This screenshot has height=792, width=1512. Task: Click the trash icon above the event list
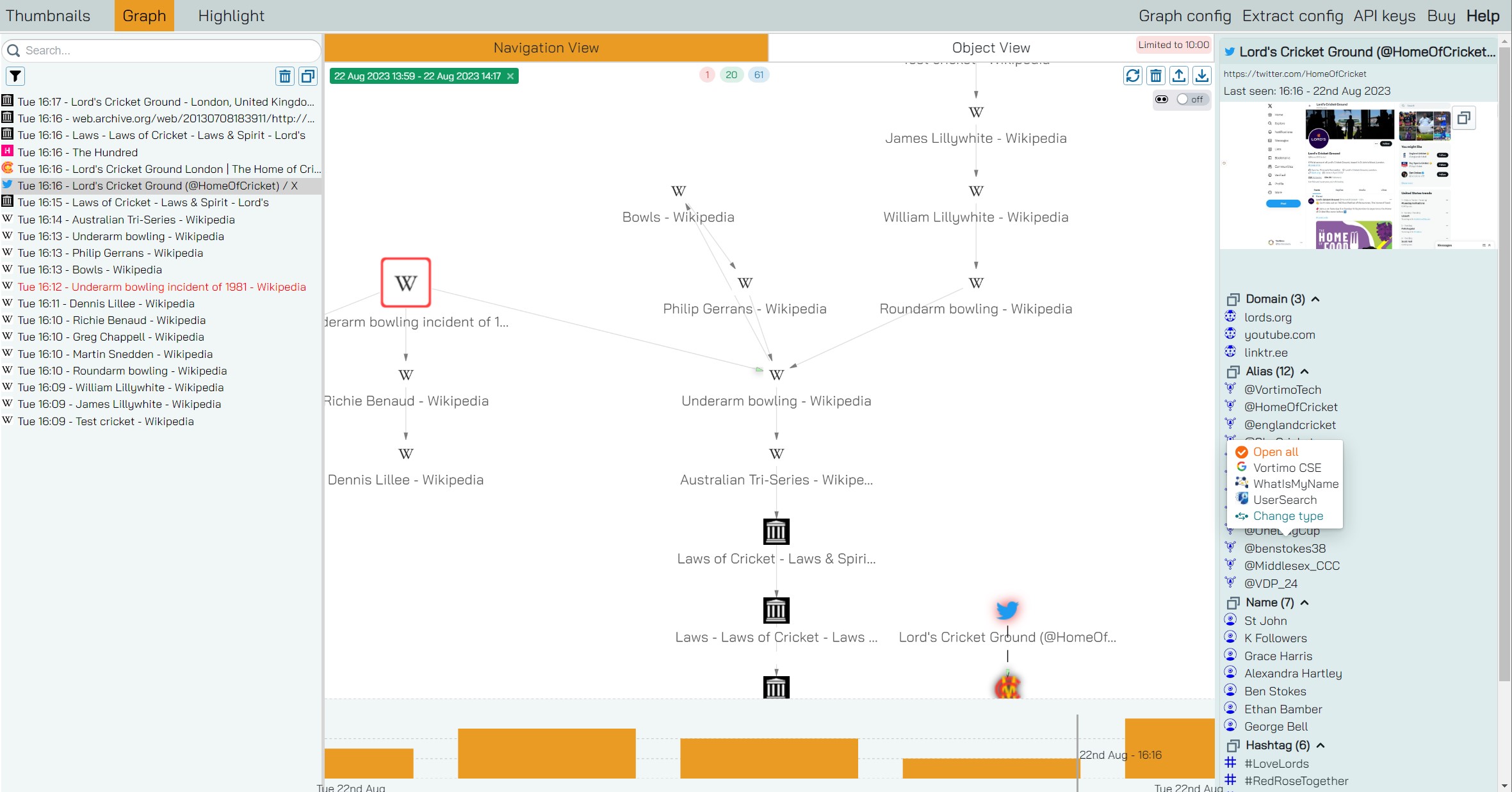[285, 76]
